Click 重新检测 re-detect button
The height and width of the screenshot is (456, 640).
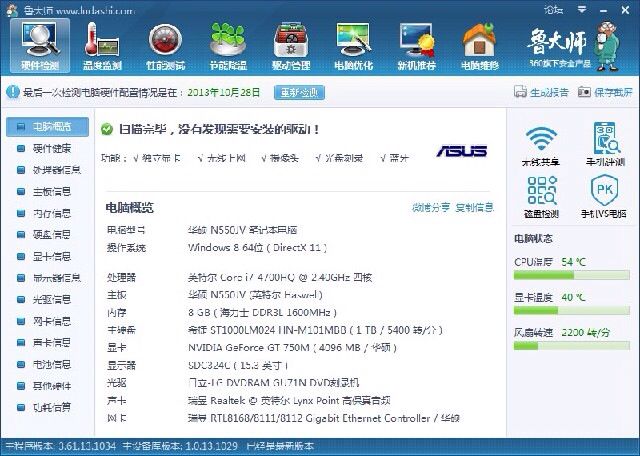[x=300, y=92]
